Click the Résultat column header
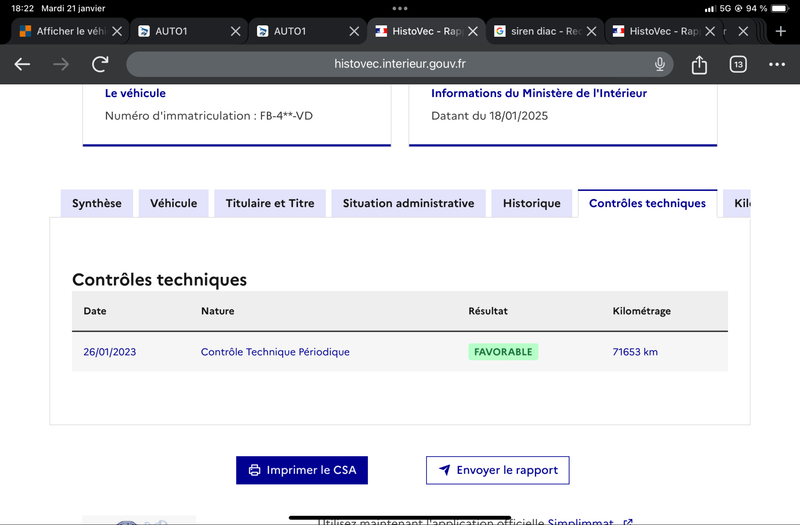This screenshot has height=525, width=800. pyautogui.click(x=488, y=311)
